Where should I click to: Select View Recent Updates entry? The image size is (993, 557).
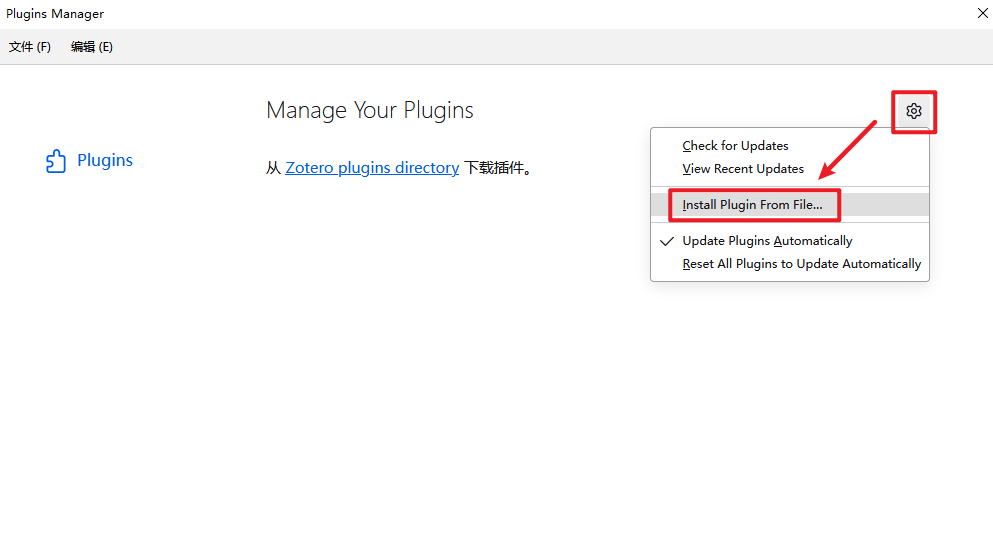tap(743, 169)
